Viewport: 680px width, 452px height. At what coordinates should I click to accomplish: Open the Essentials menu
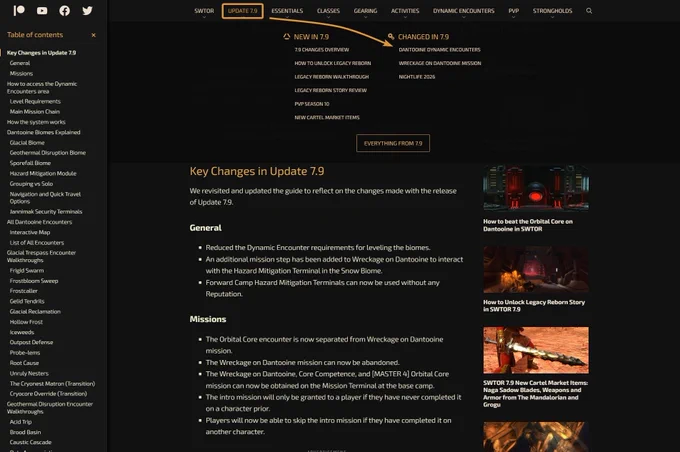[x=287, y=11]
